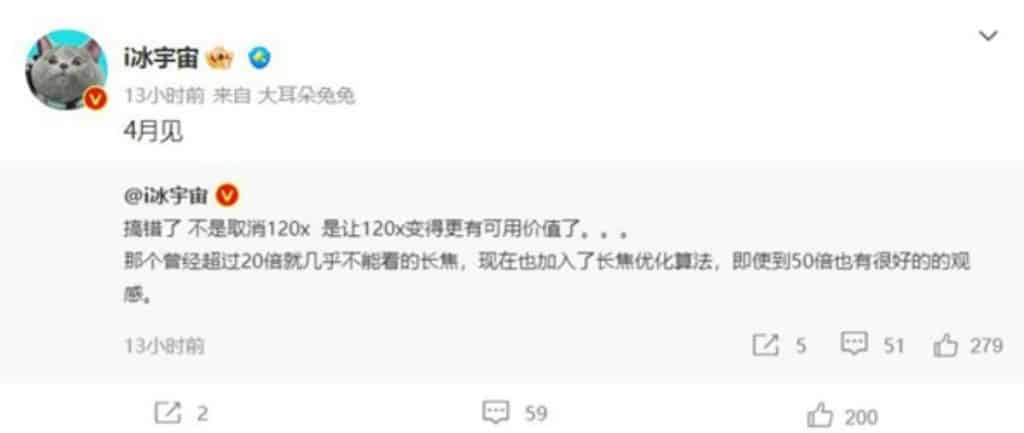Image resolution: width=1024 pixels, height=433 pixels.
Task: Open the 59 comments on this post
Action: tap(514, 413)
